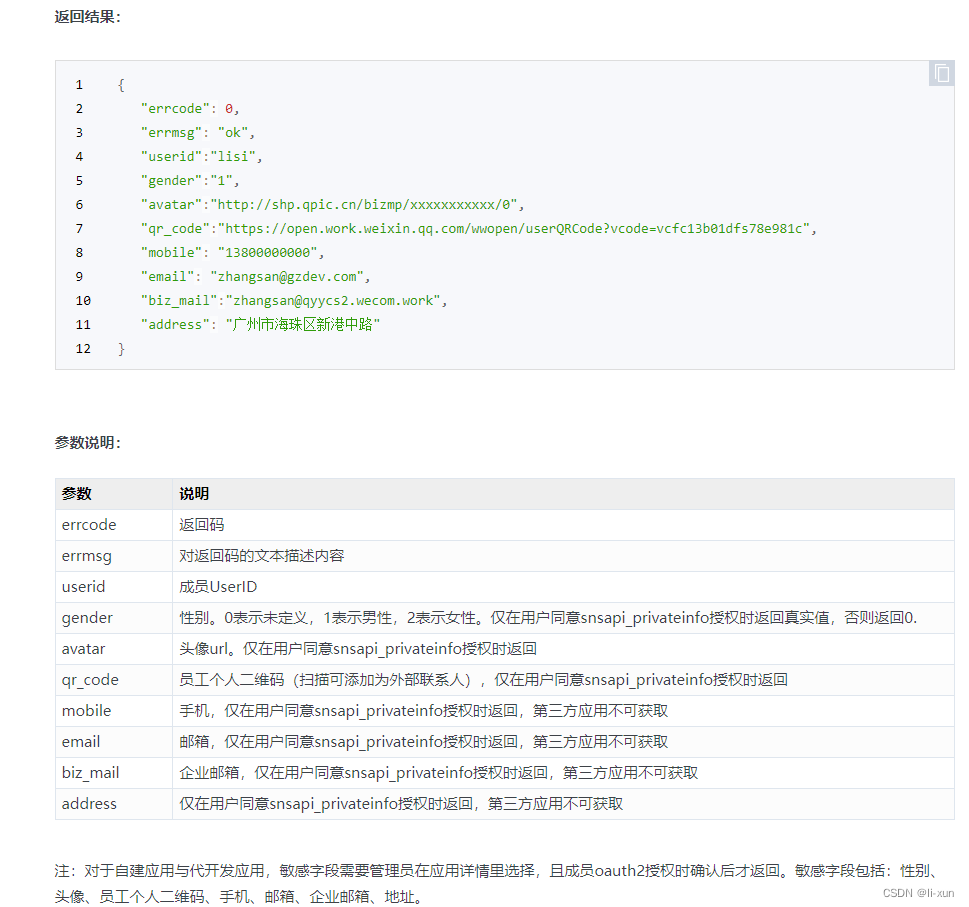Click line number 1 in the code block
This screenshot has height=907, width=969.
pos(79,85)
